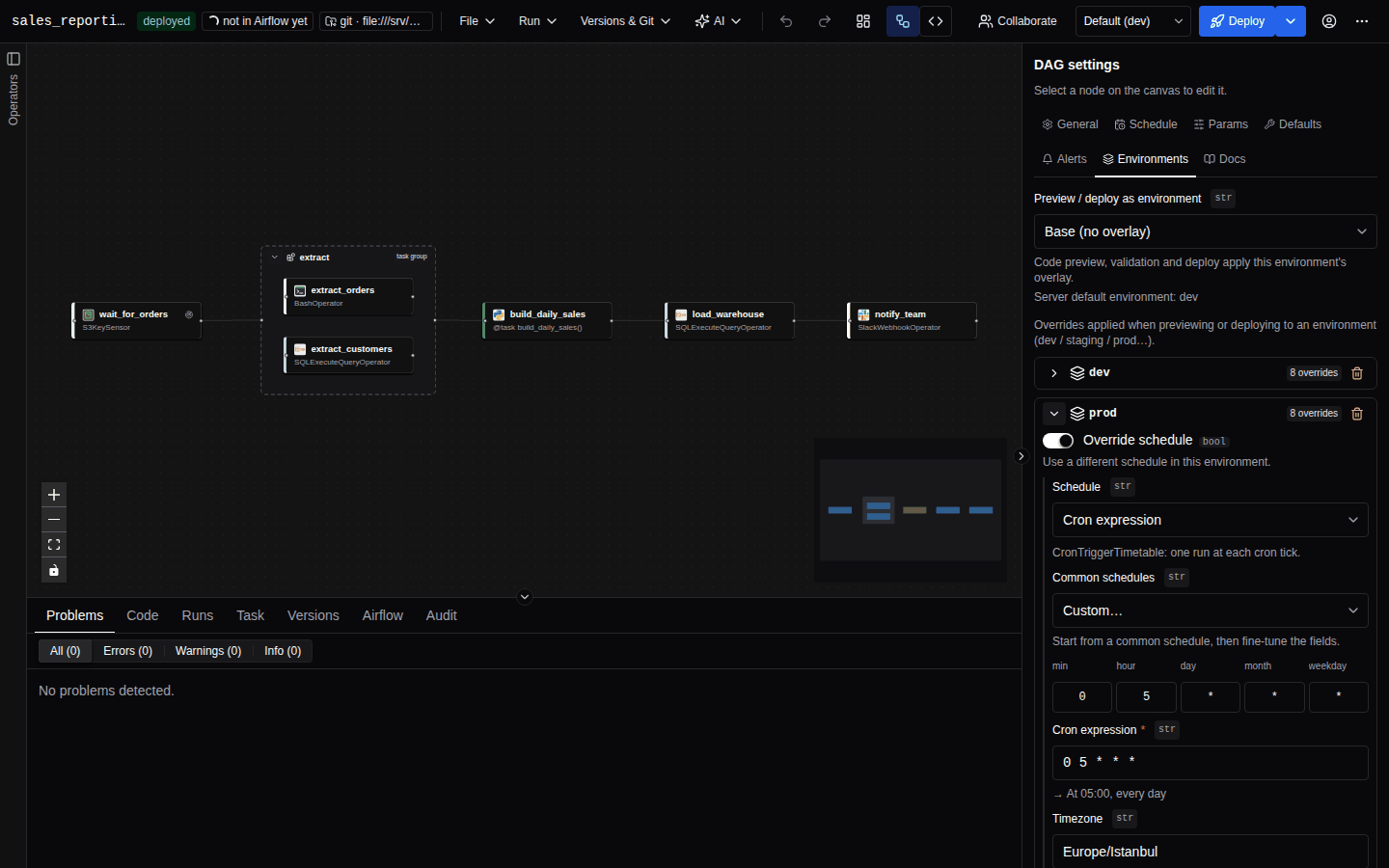Viewport: 1389px width, 868px height.
Task: Open the Schedule type Cron expression dropdown
Action: point(1211,520)
